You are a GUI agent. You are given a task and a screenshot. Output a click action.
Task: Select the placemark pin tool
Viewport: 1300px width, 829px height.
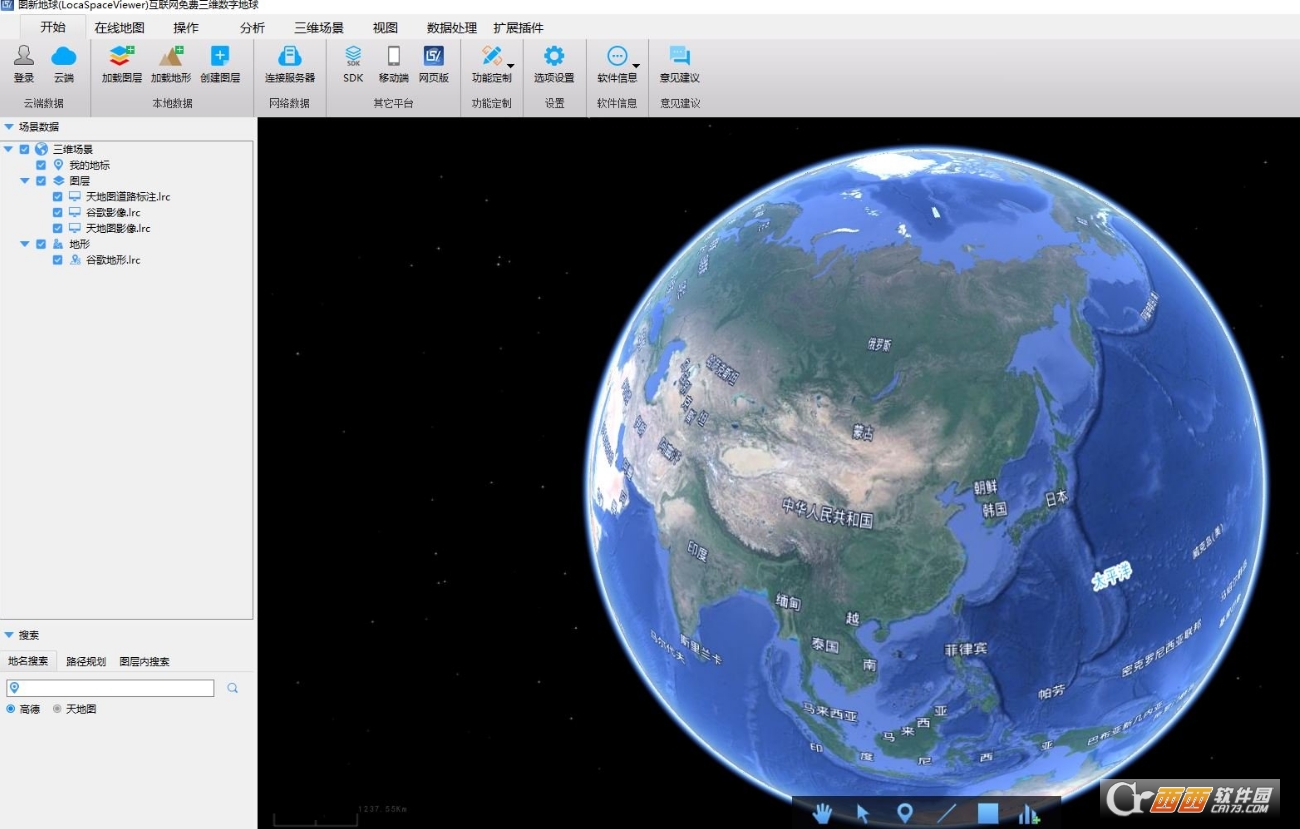point(905,813)
